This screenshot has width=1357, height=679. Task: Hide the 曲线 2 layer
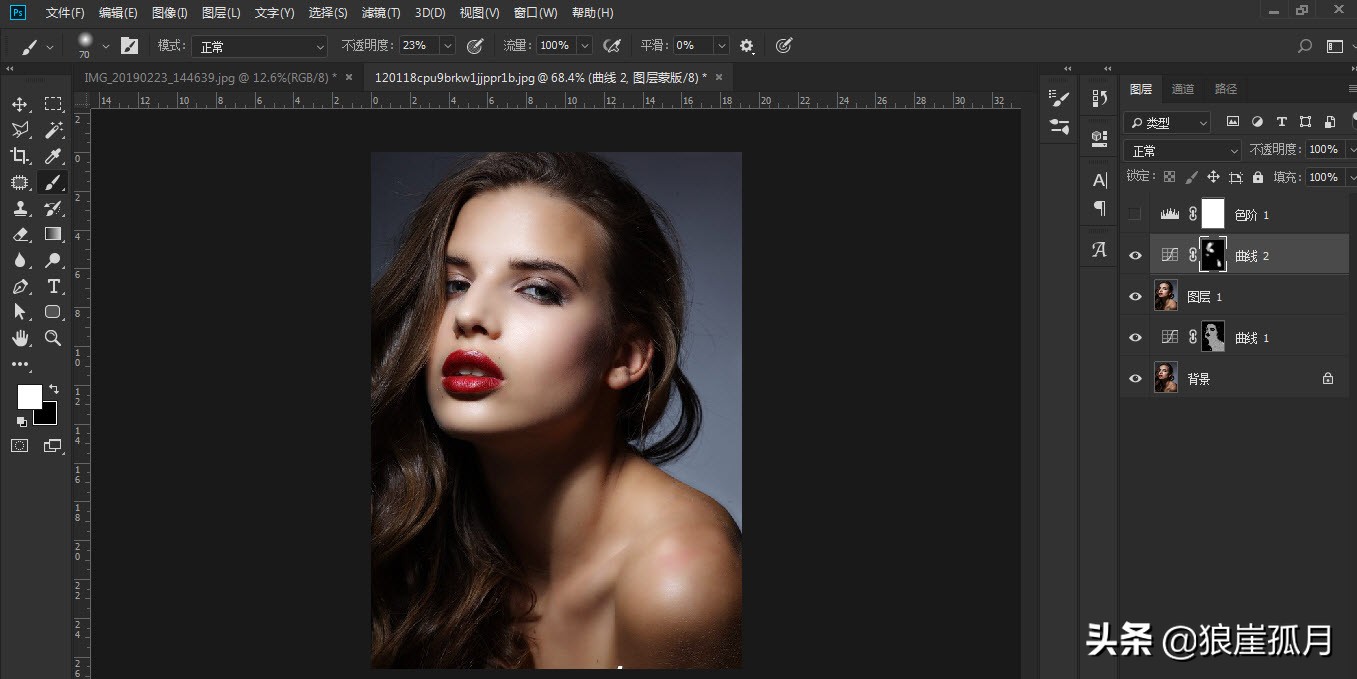[x=1134, y=256]
